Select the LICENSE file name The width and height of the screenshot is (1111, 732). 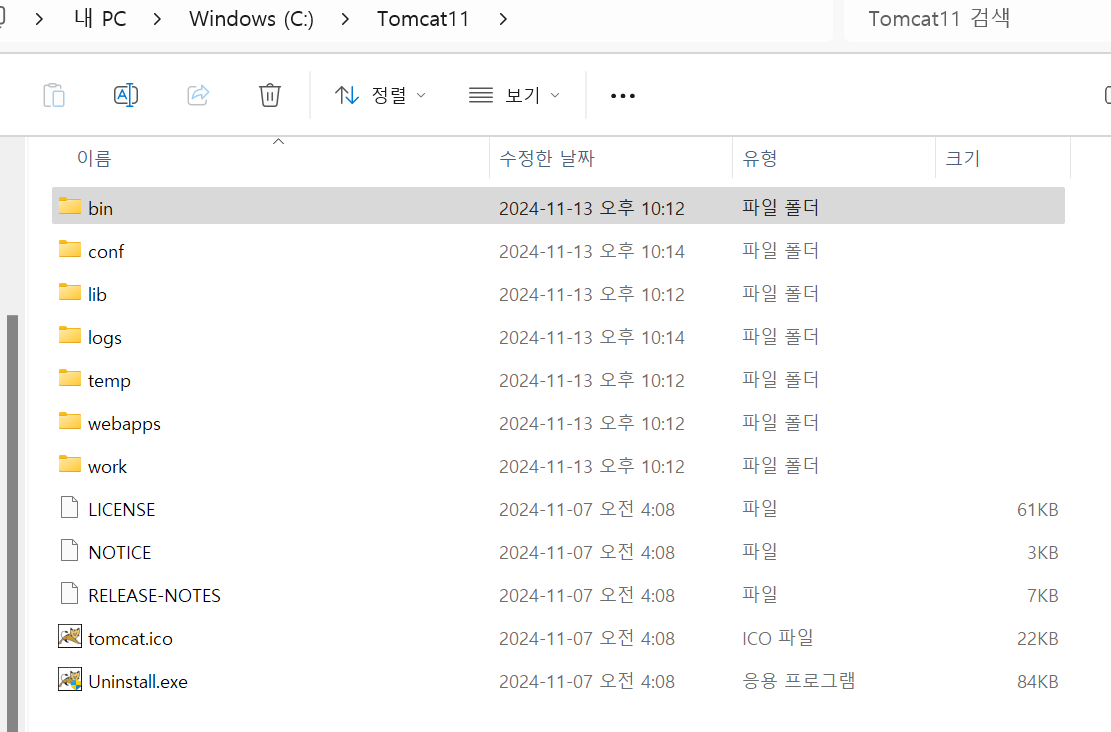tap(122, 509)
